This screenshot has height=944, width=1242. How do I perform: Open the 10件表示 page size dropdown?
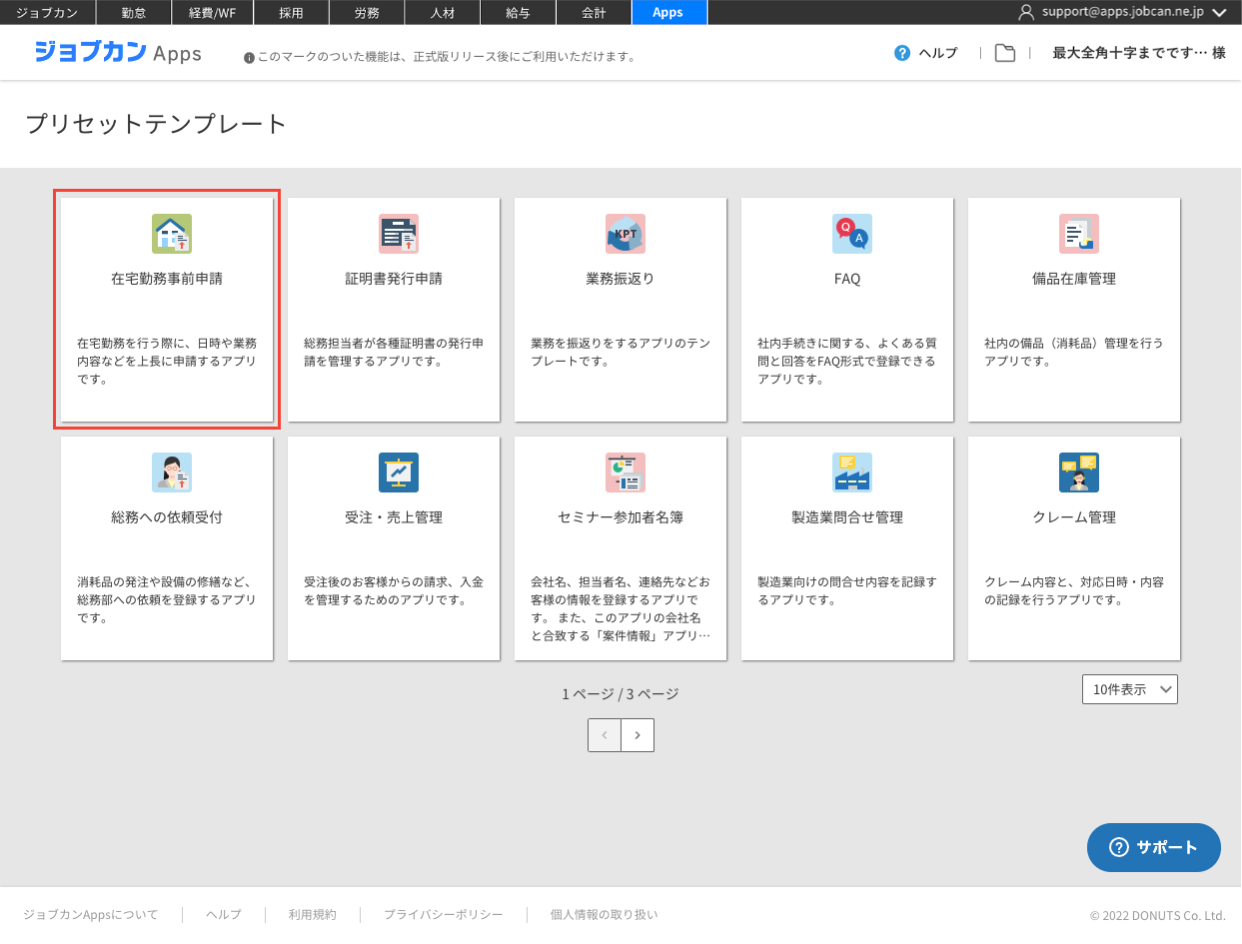(x=1129, y=689)
